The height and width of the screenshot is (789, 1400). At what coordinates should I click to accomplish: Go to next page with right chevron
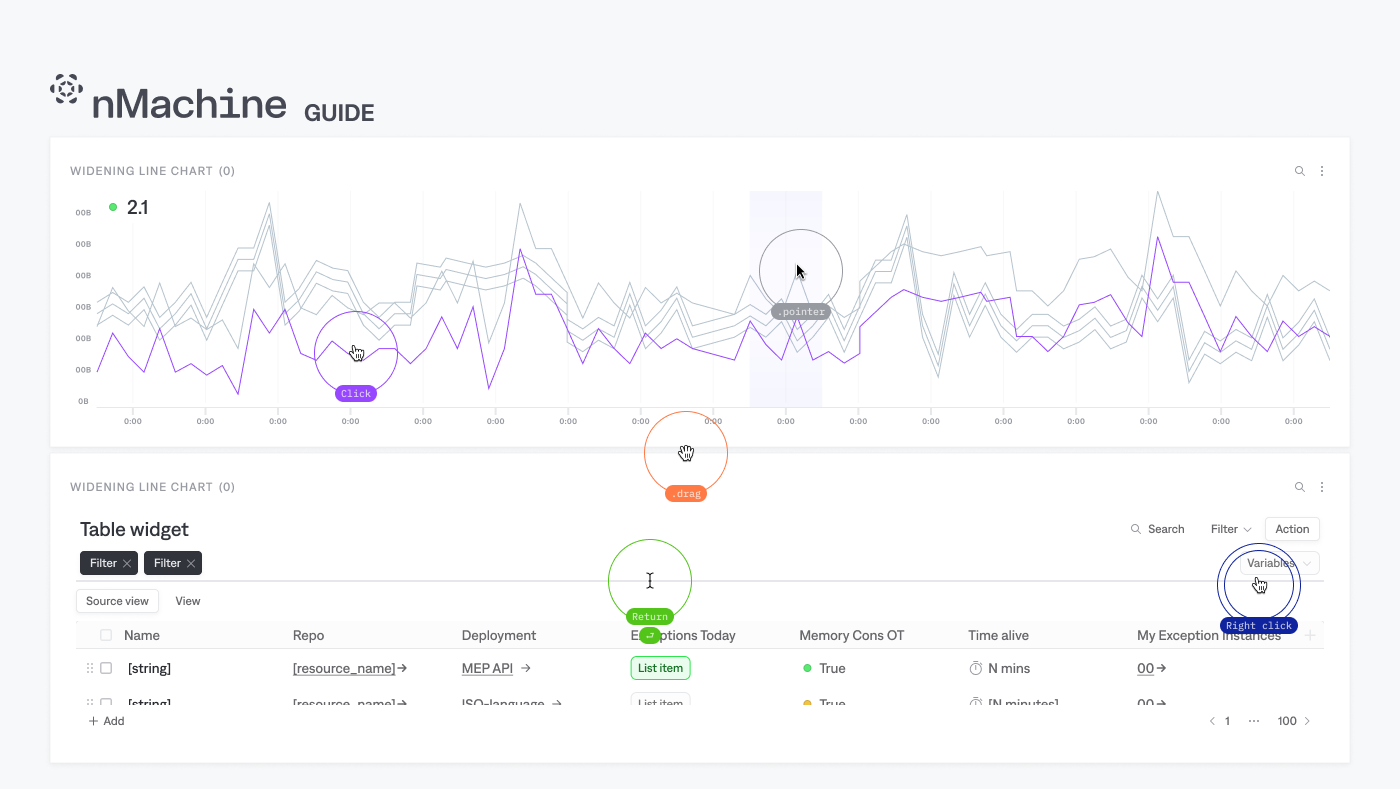[1307, 721]
